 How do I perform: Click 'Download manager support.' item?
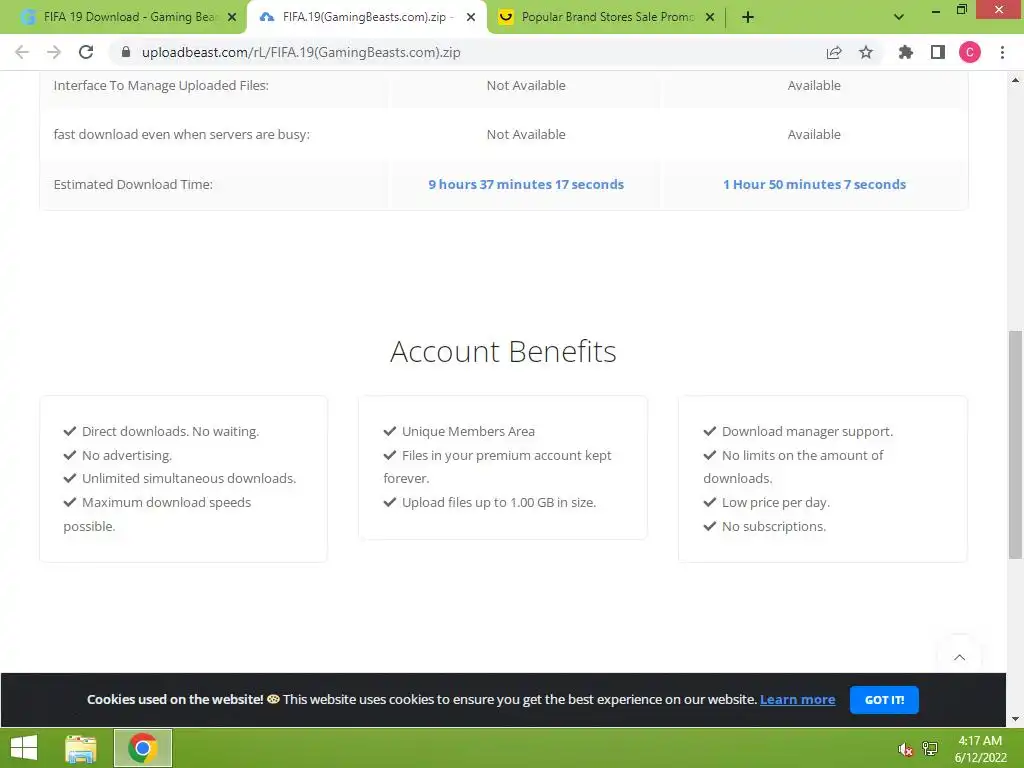pyautogui.click(x=807, y=431)
